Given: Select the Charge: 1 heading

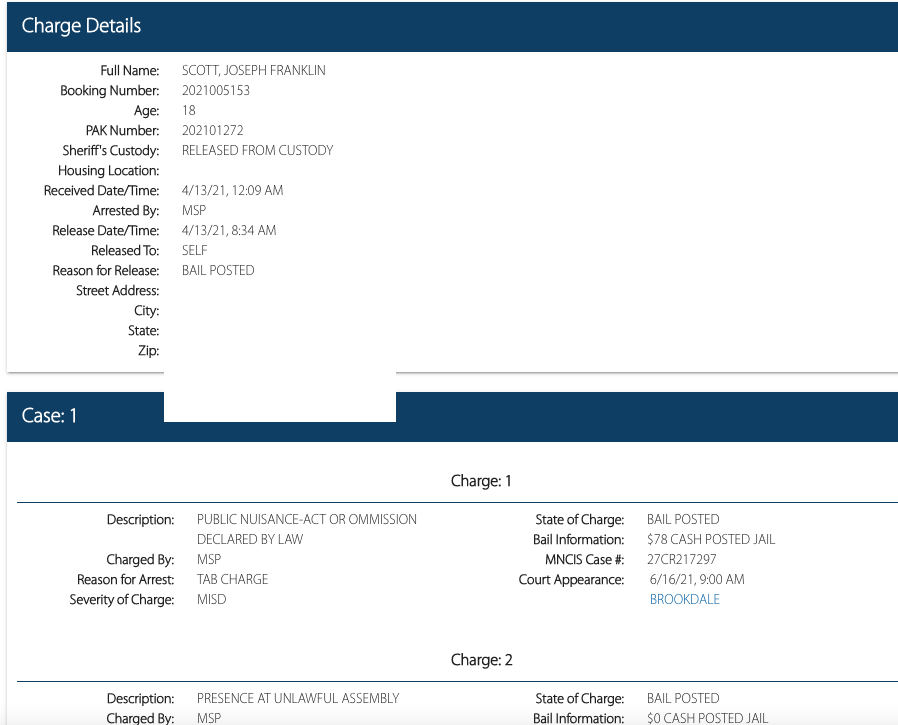Looking at the screenshot, I should tap(481, 481).
